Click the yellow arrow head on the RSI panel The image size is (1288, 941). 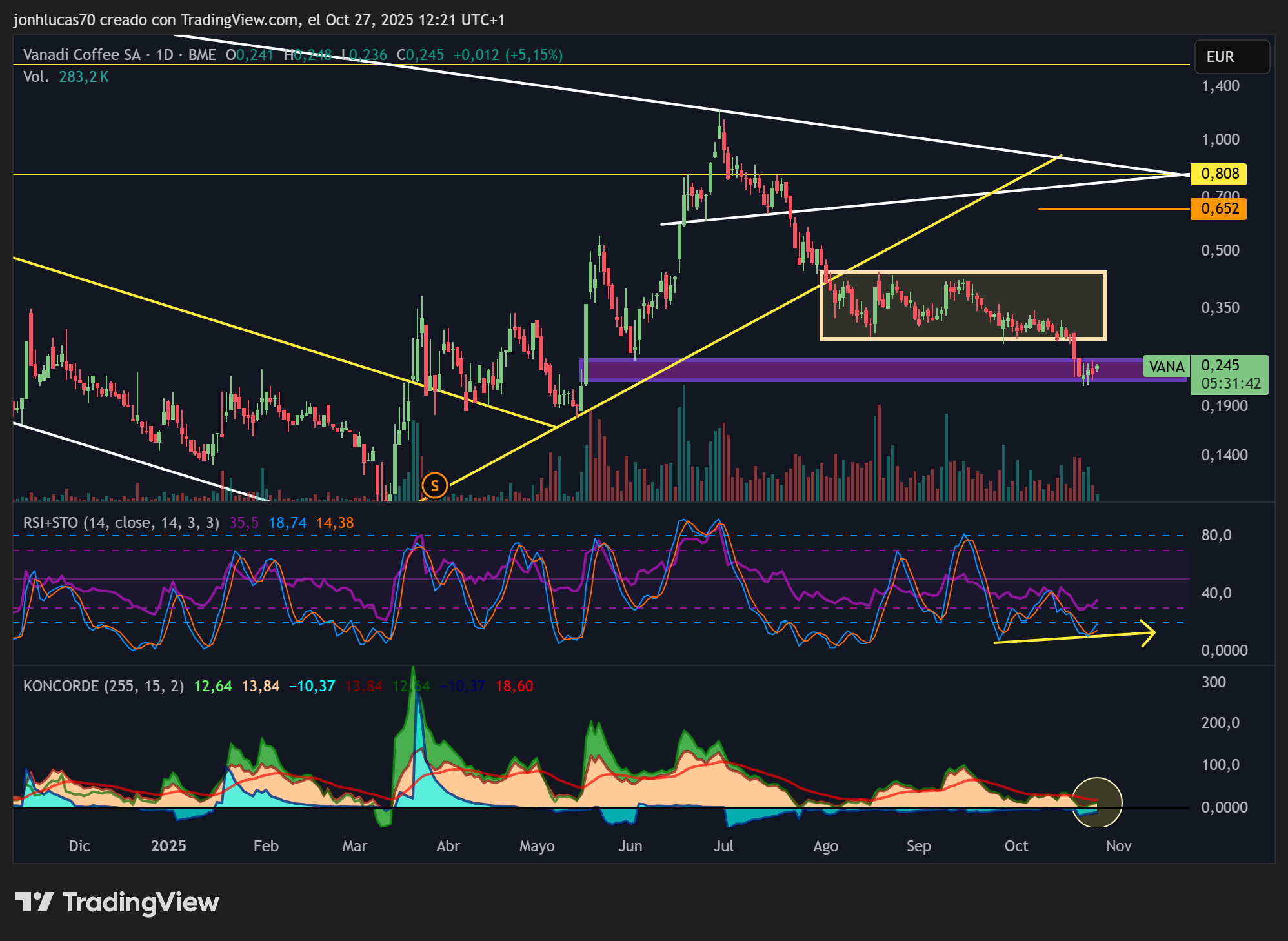(1147, 633)
